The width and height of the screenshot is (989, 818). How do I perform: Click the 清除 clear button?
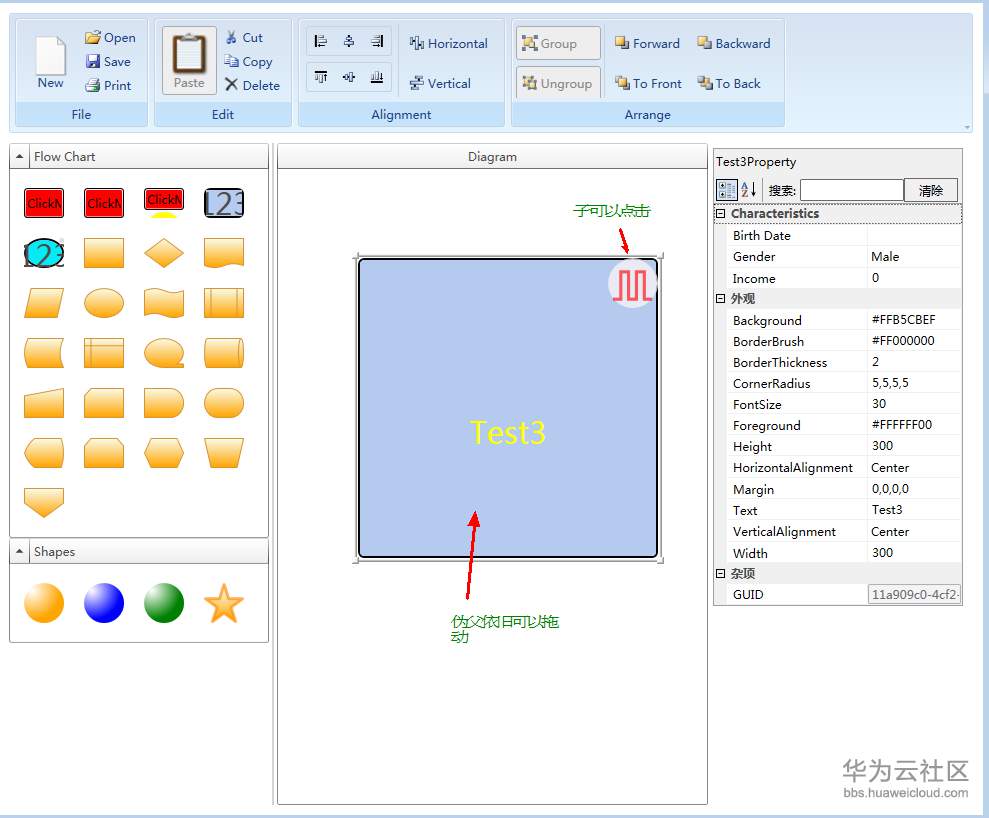930,190
